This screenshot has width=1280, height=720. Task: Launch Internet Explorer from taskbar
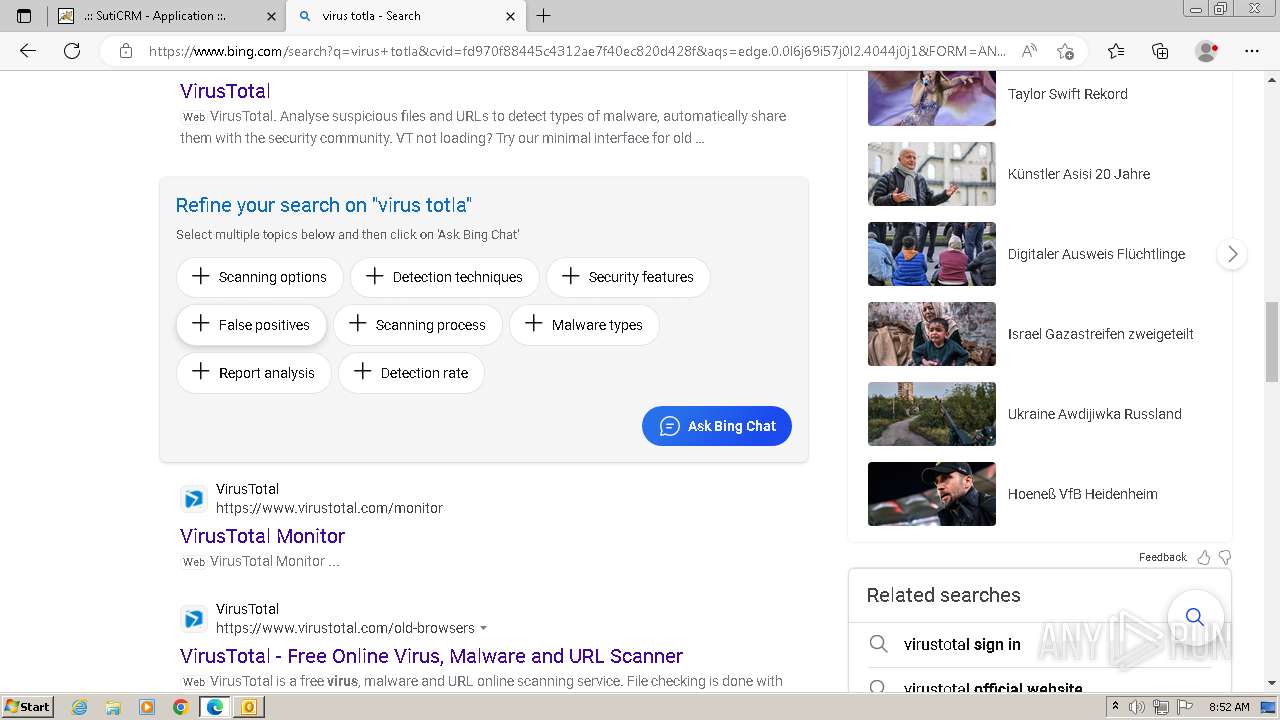tap(80, 707)
